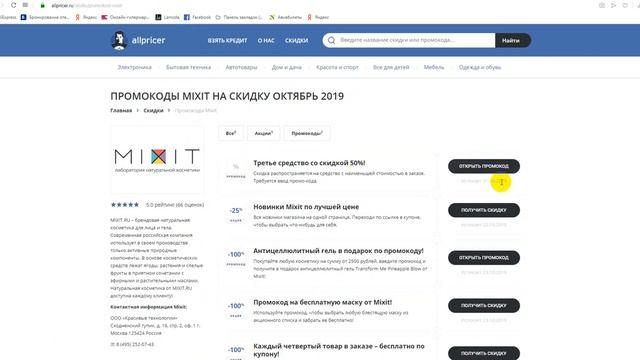Screen dimensions: 640x360
Task: Open the Мебель category
Action: coord(434,67)
